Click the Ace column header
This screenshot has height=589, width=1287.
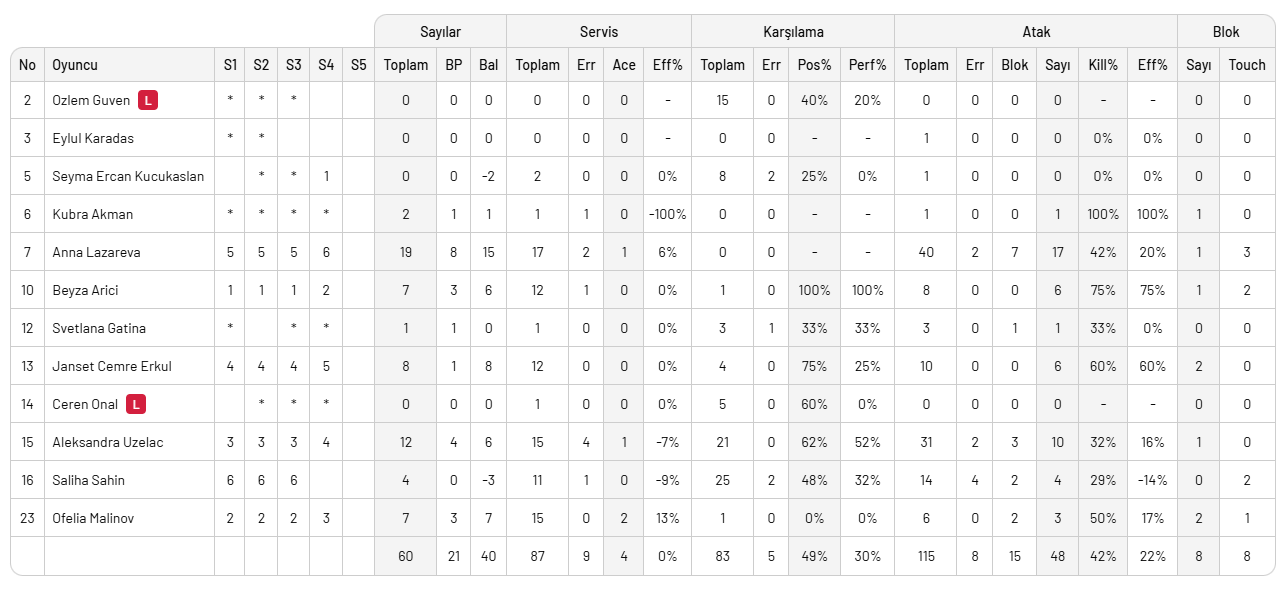pyautogui.click(x=624, y=65)
